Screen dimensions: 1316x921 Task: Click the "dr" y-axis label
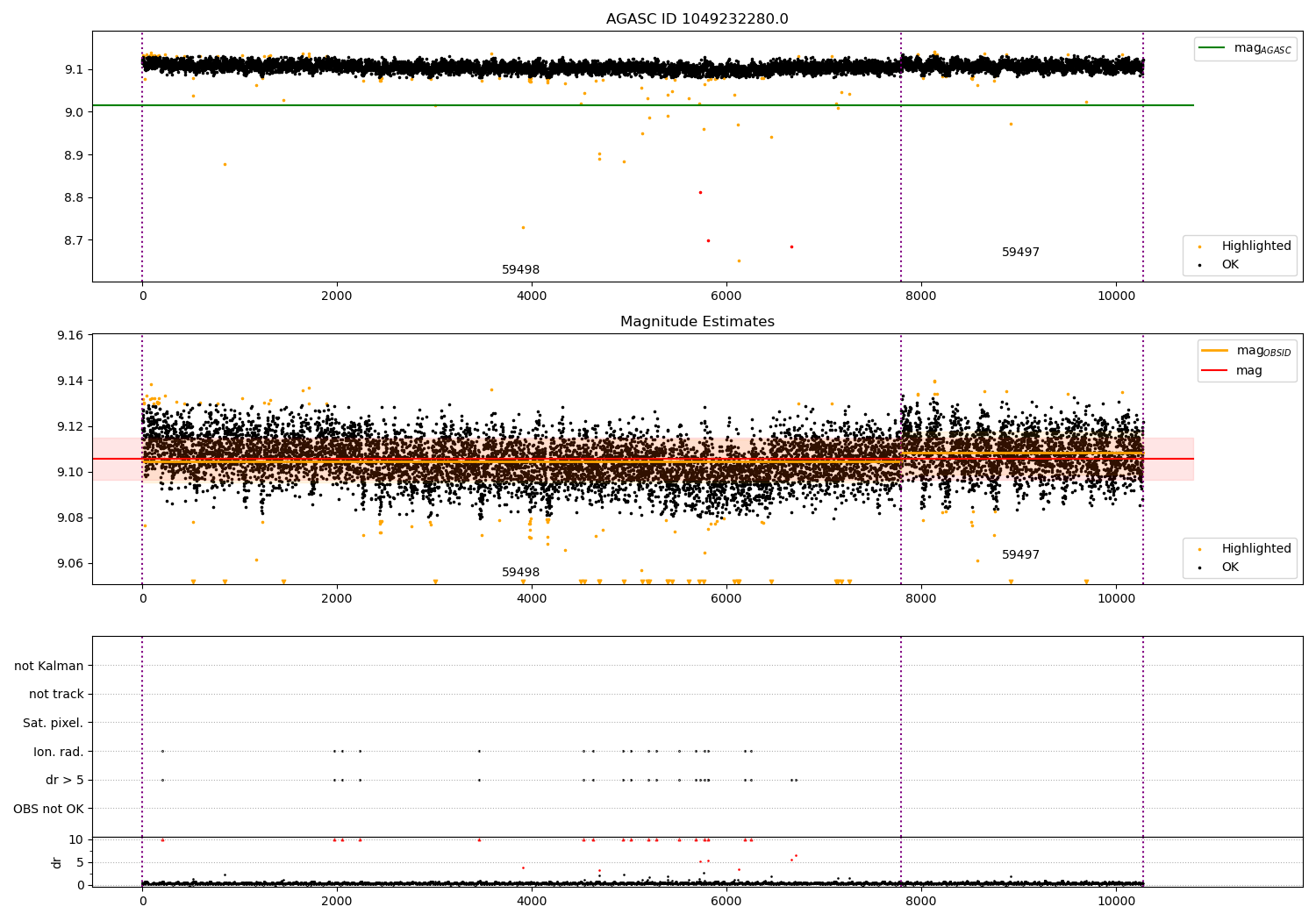point(57,862)
